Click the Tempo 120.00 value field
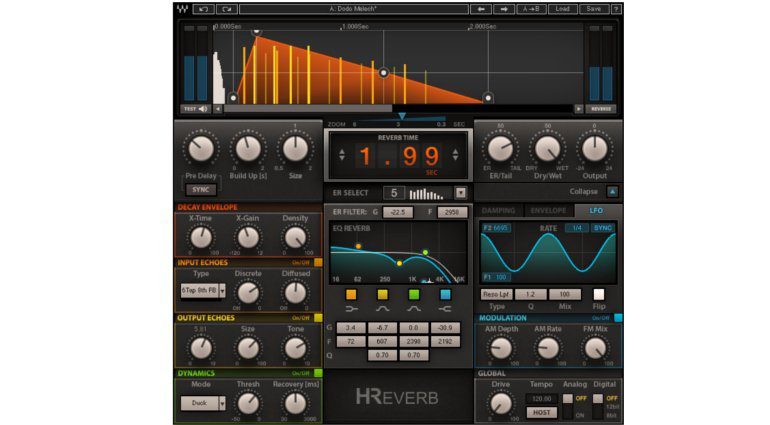Screen dimensions: 770x425 pos(542,398)
